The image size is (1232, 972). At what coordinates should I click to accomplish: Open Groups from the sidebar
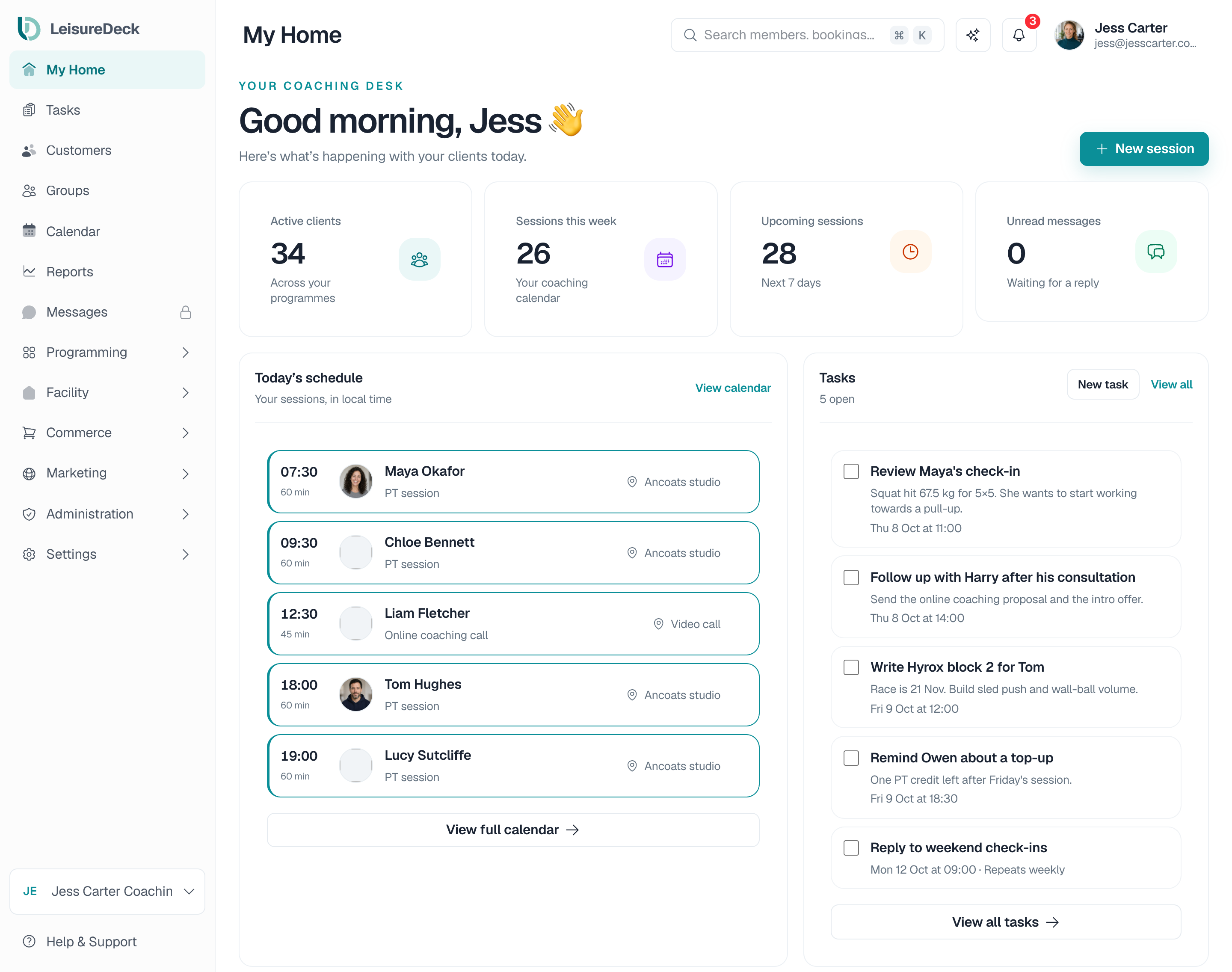(x=107, y=191)
